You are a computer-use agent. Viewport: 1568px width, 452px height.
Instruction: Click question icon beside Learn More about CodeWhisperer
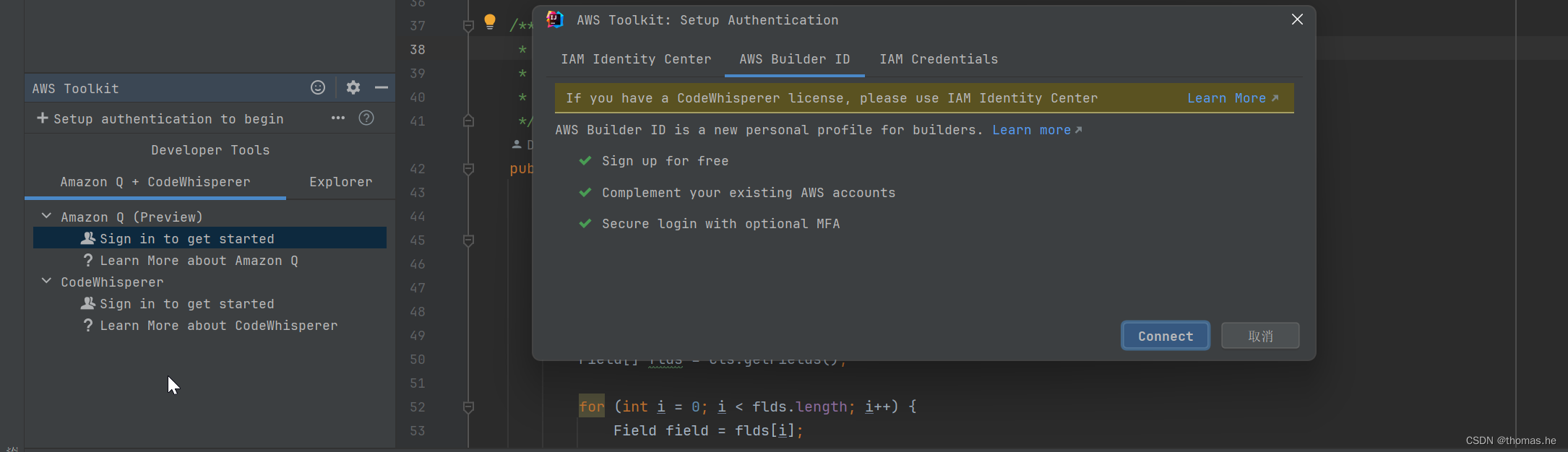[x=88, y=325]
